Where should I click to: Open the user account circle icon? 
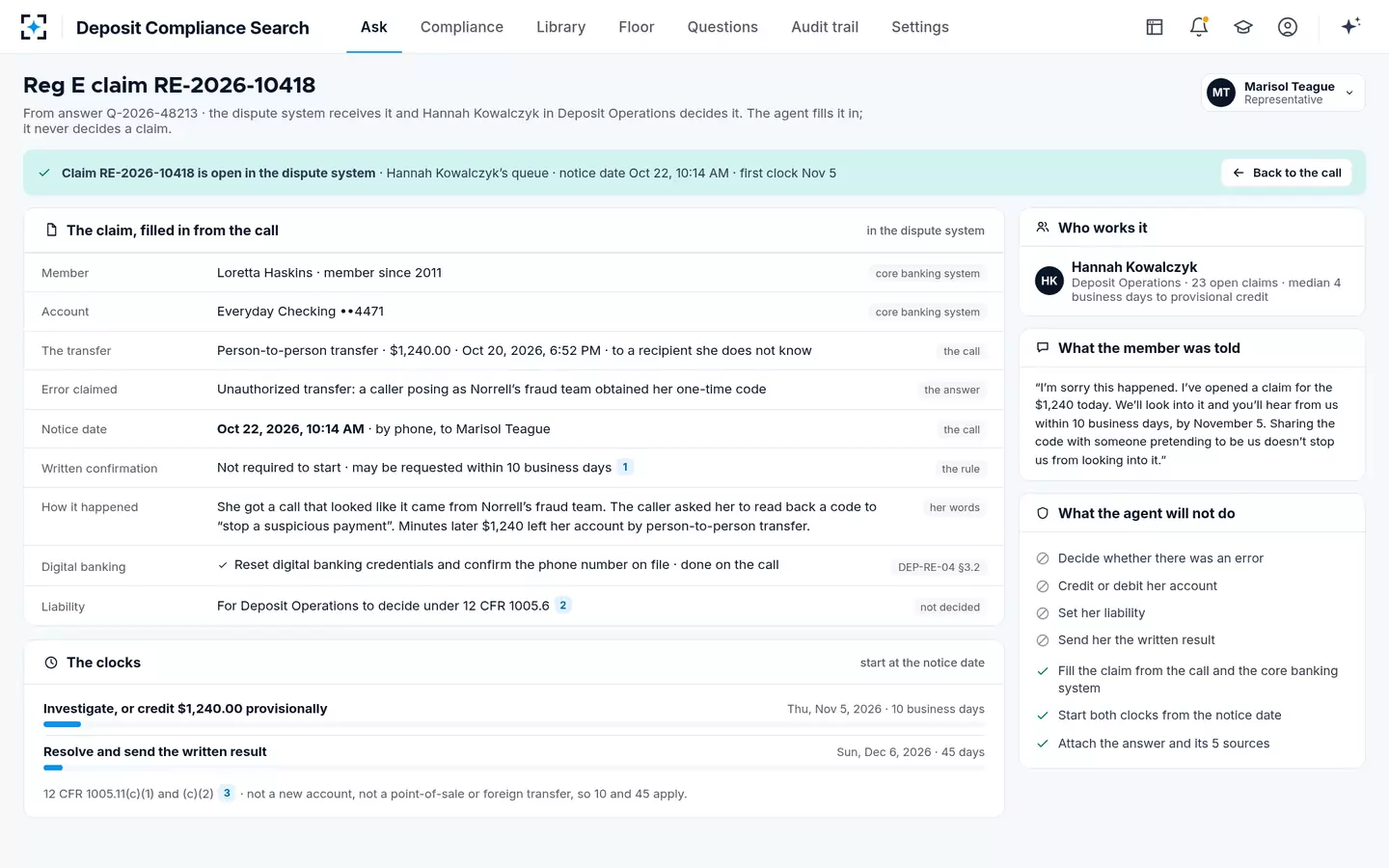click(1288, 27)
